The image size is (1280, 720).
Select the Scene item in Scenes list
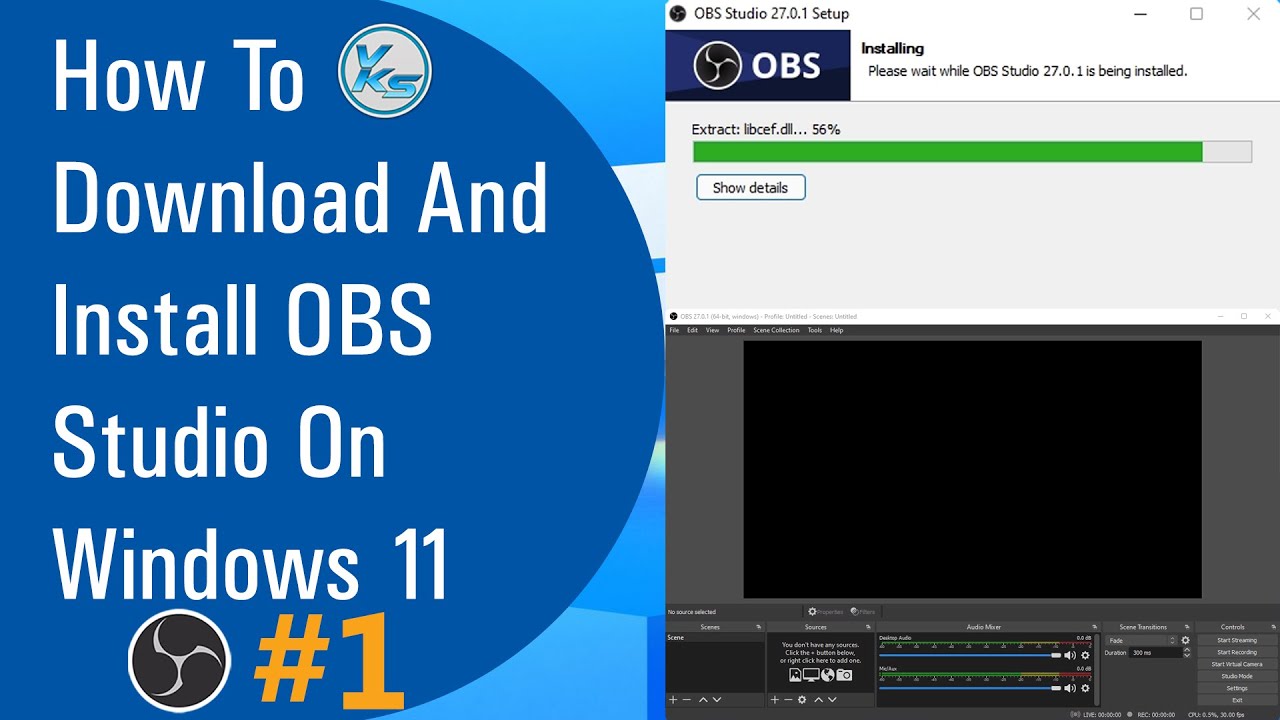715,637
